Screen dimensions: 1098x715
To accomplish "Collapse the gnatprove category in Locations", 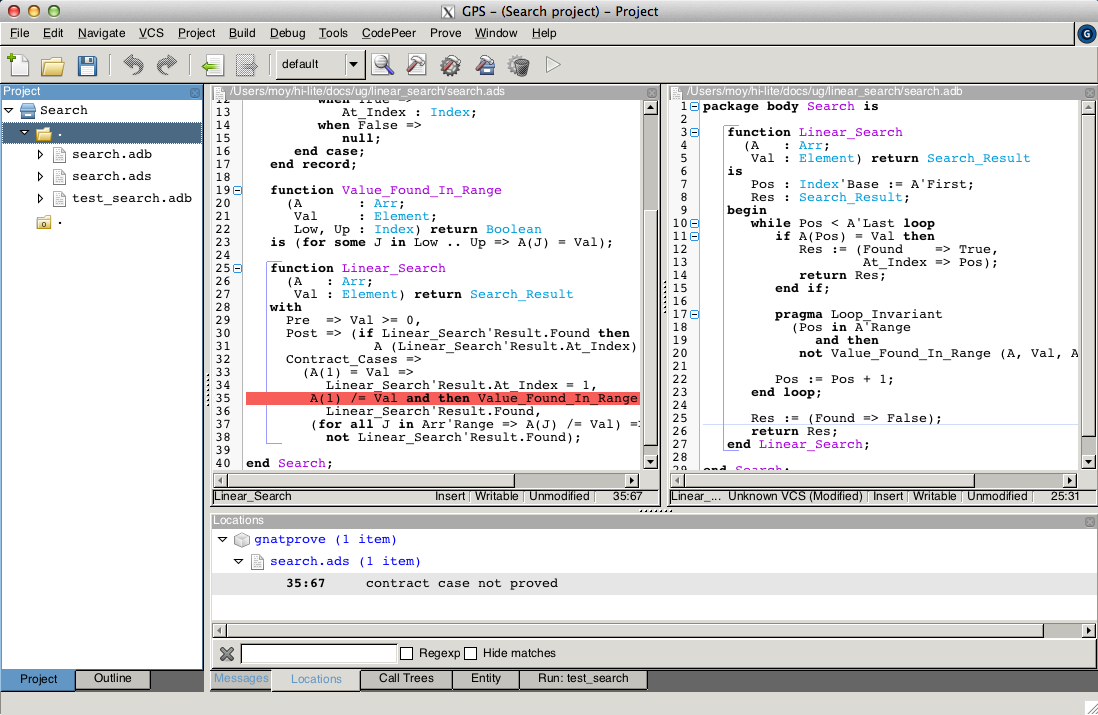I will (223, 540).
